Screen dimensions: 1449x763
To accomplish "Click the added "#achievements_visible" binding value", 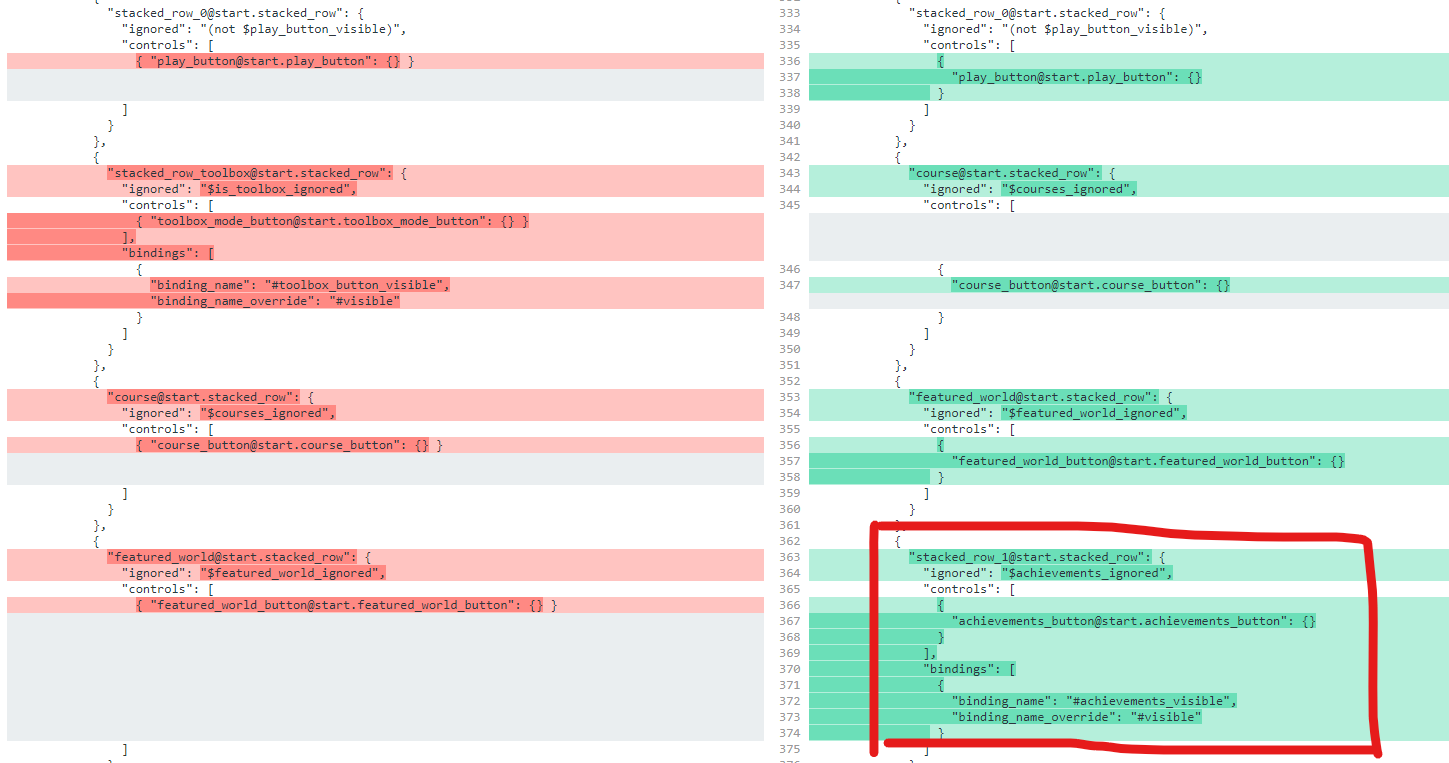I will (x=1151, y=701).
